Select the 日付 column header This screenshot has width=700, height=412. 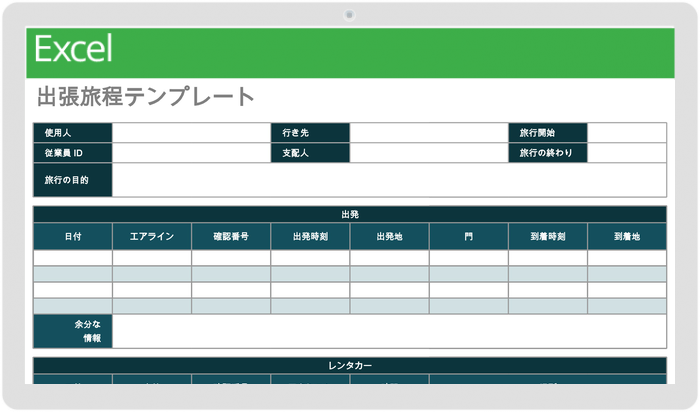[x=73, y=237]
